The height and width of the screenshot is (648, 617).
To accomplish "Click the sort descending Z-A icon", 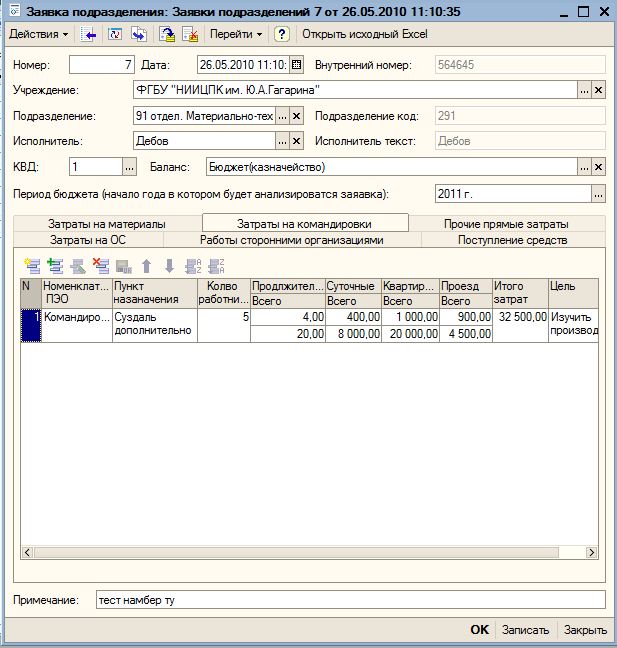I will 215,266.
